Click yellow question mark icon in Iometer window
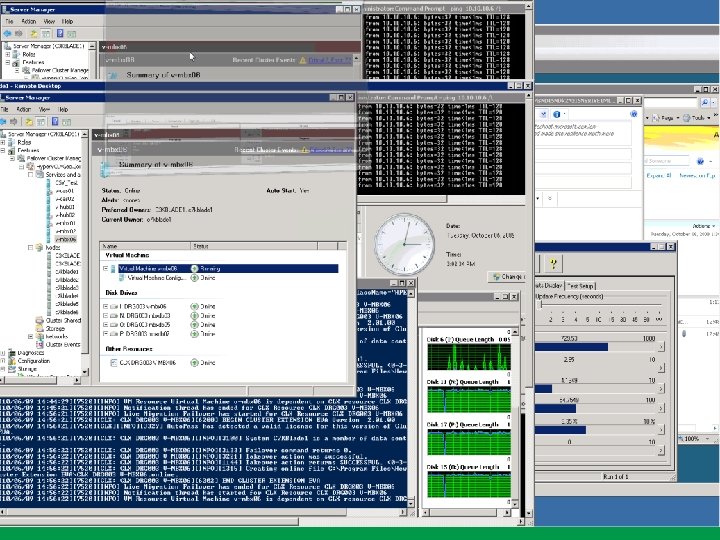The image size is (720, 540). click(x=553, y=264)
